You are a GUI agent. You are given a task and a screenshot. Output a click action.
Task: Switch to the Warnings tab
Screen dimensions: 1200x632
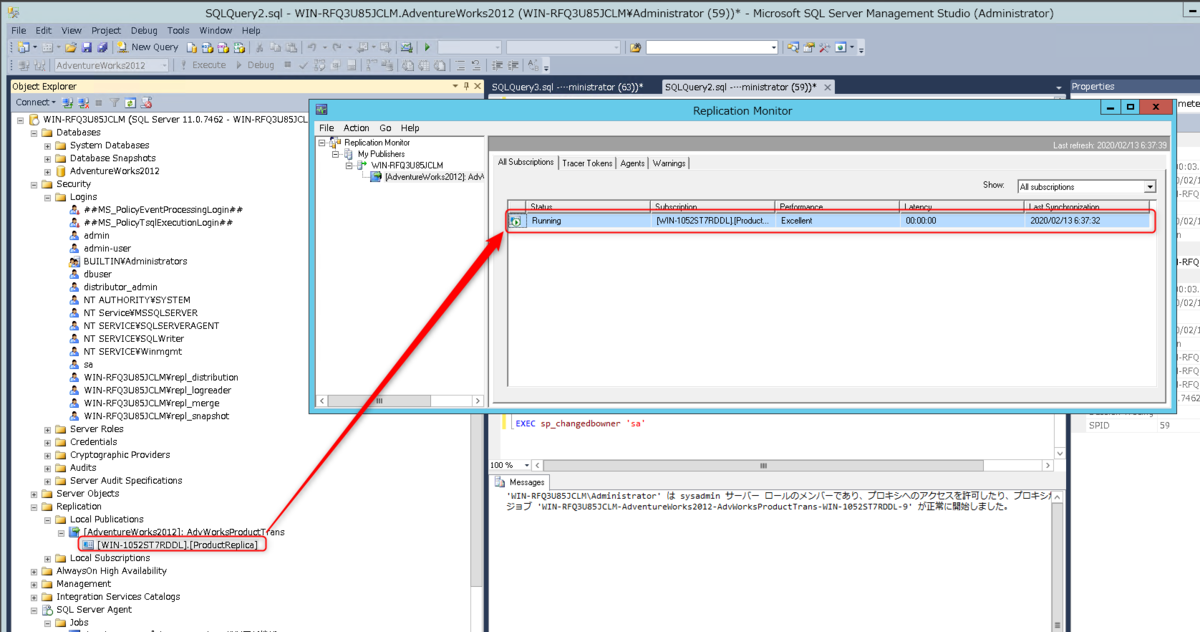point(669,163)
